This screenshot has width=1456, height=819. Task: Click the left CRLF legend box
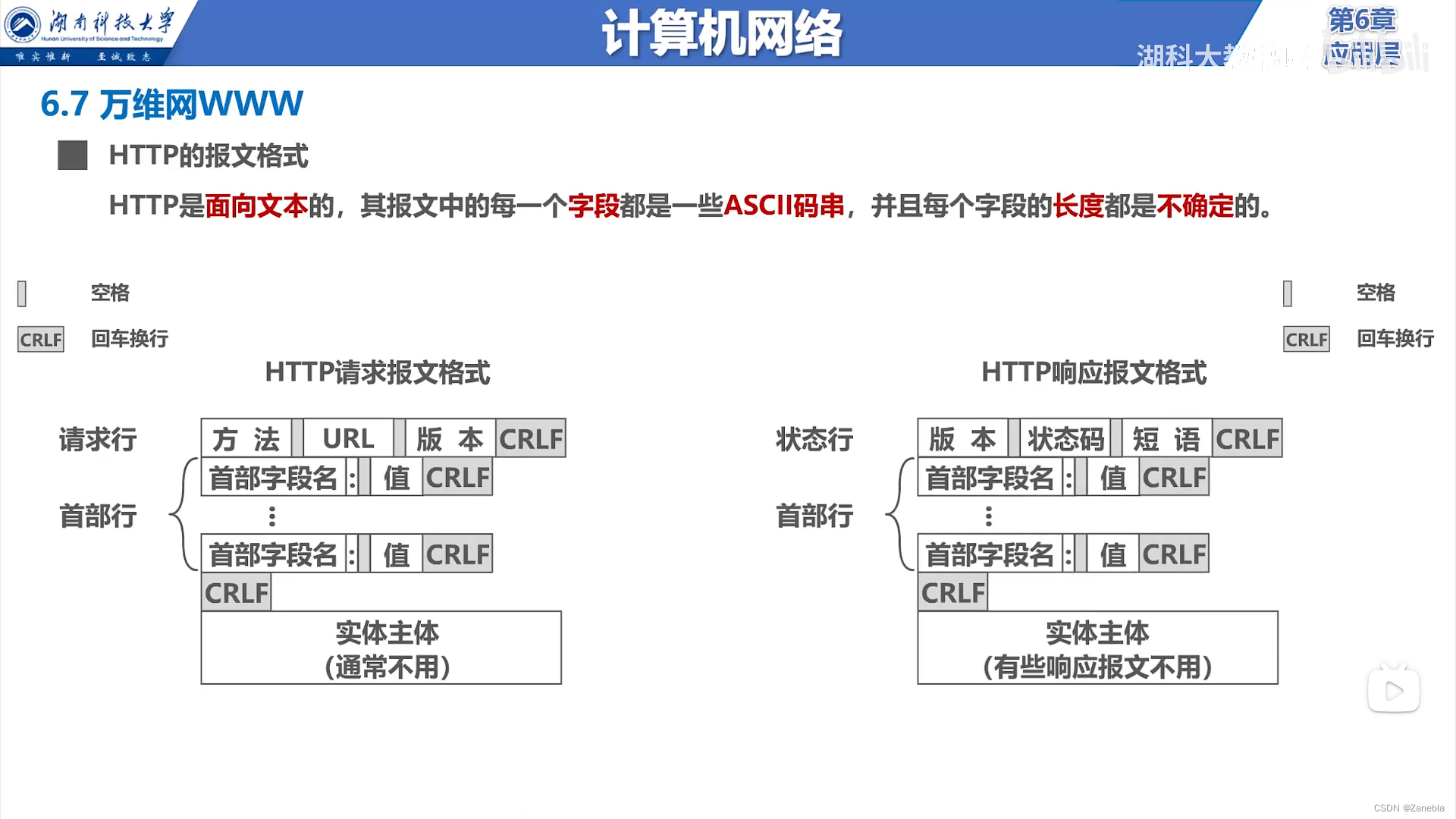coord(41,339)
